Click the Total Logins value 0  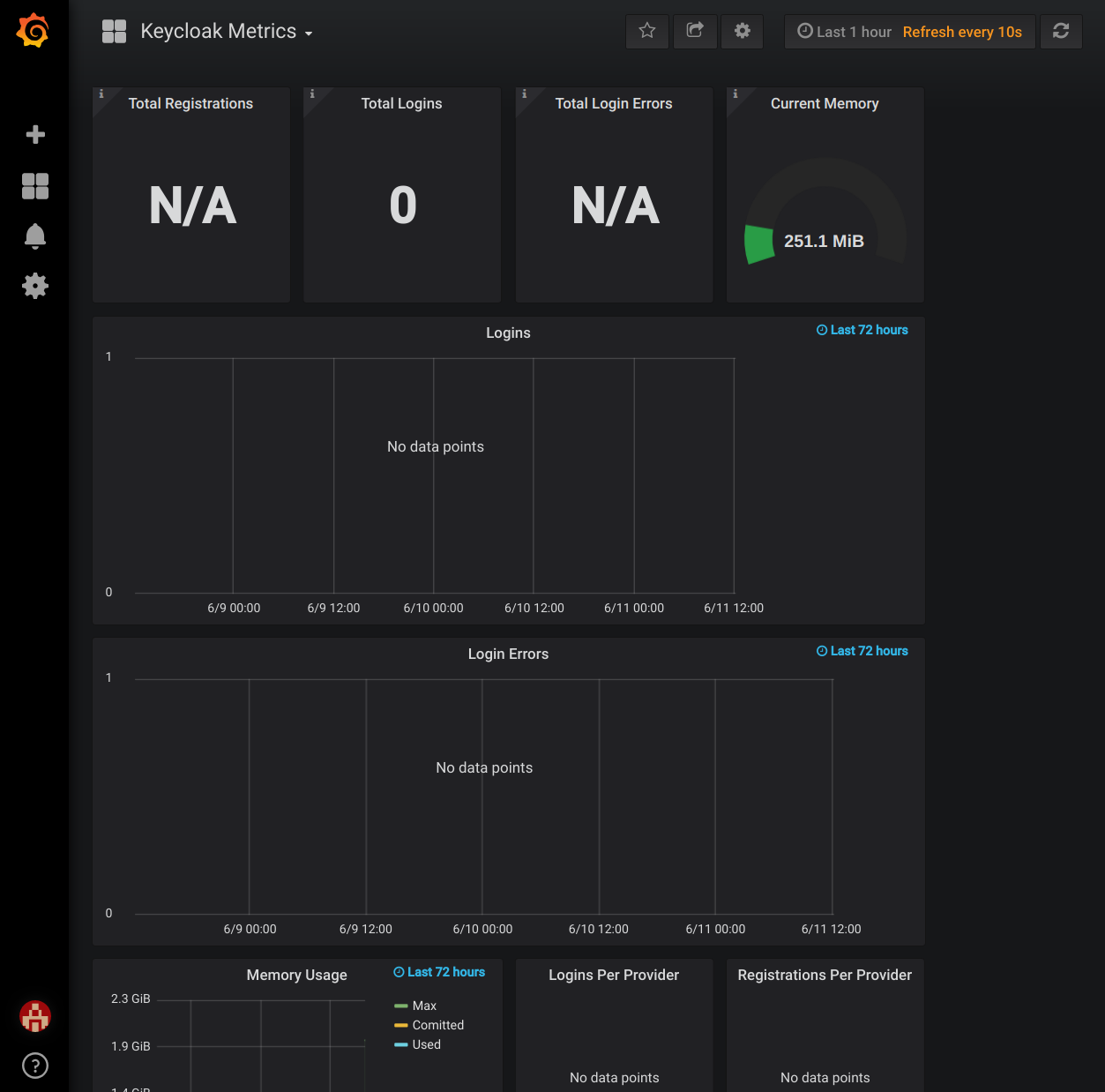pyautogui.click(x=403, y=206)
